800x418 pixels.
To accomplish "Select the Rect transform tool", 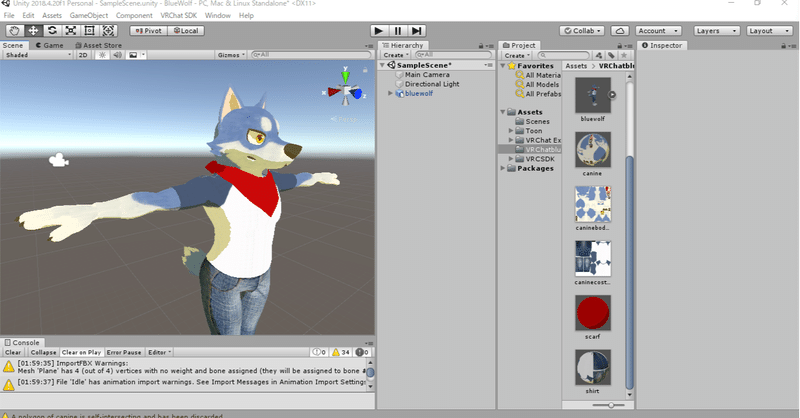I will click(x=89, y=31).
